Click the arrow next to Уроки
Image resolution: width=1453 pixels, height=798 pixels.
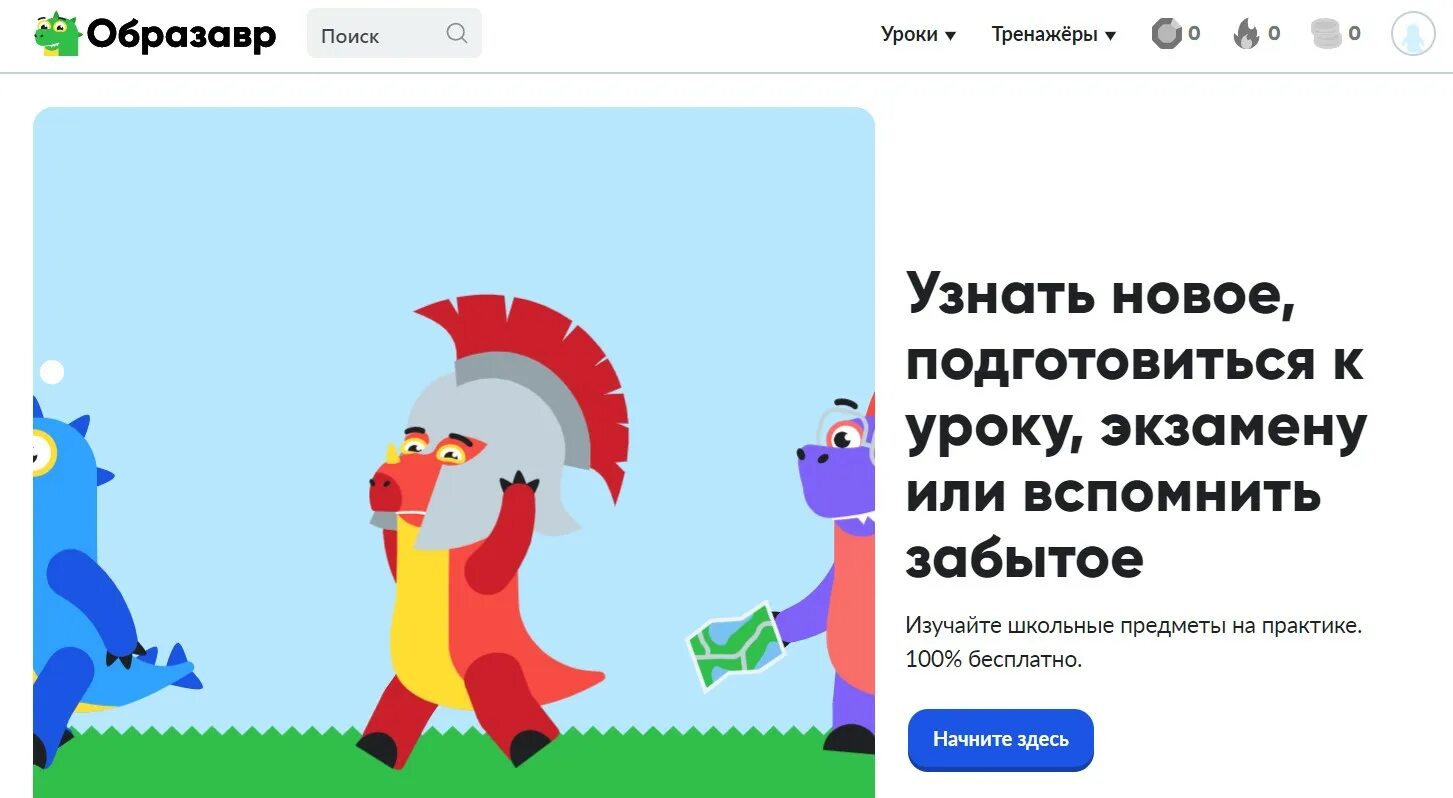pos(950,35)
